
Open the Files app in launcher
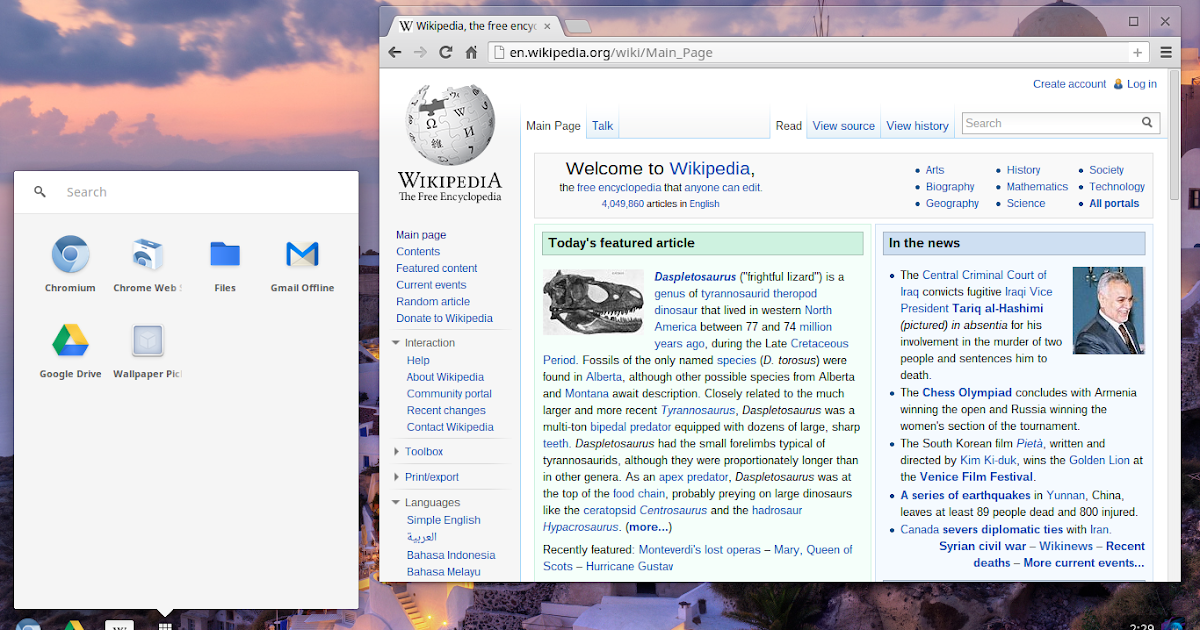225,255
